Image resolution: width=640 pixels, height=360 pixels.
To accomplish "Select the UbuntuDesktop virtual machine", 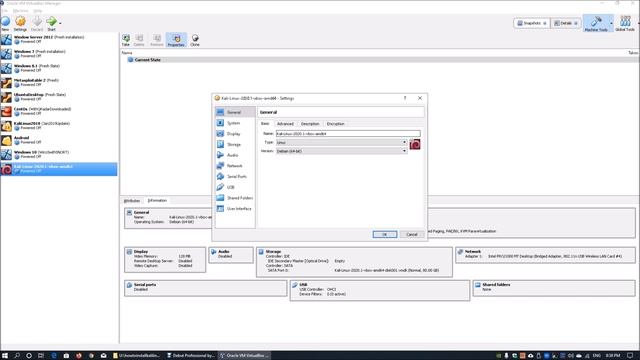I will [59, 97].
